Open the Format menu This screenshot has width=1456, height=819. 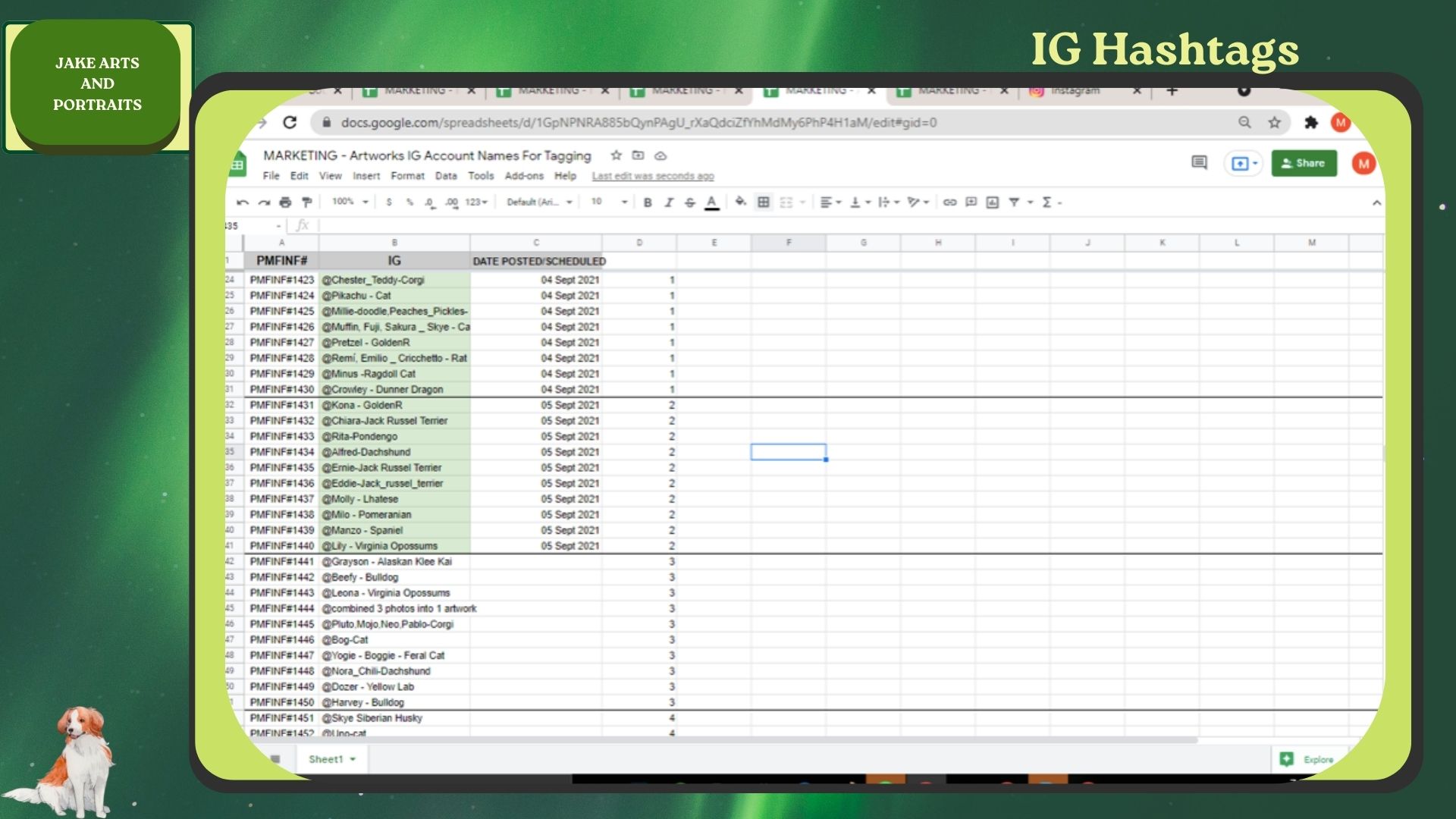point(407,176)
